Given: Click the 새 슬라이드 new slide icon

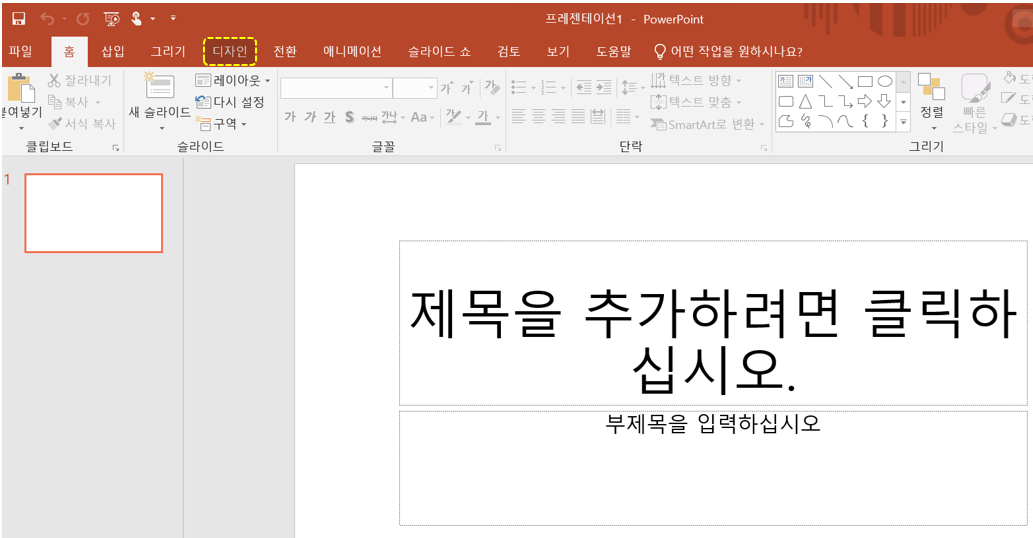Looking at the screenshot, I should pos(159,86).
